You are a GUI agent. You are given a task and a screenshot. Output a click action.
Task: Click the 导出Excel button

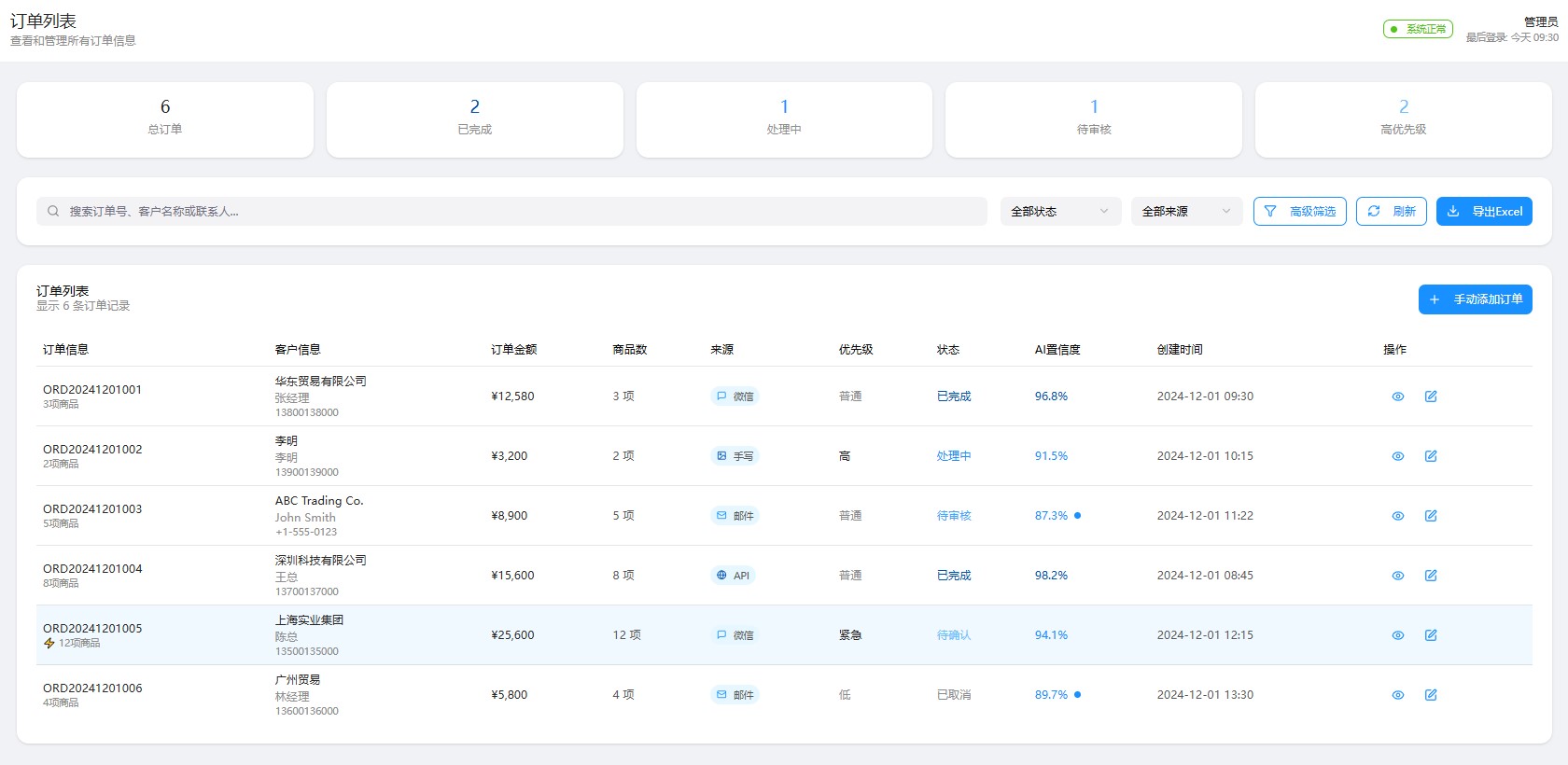coord(1483,212)
